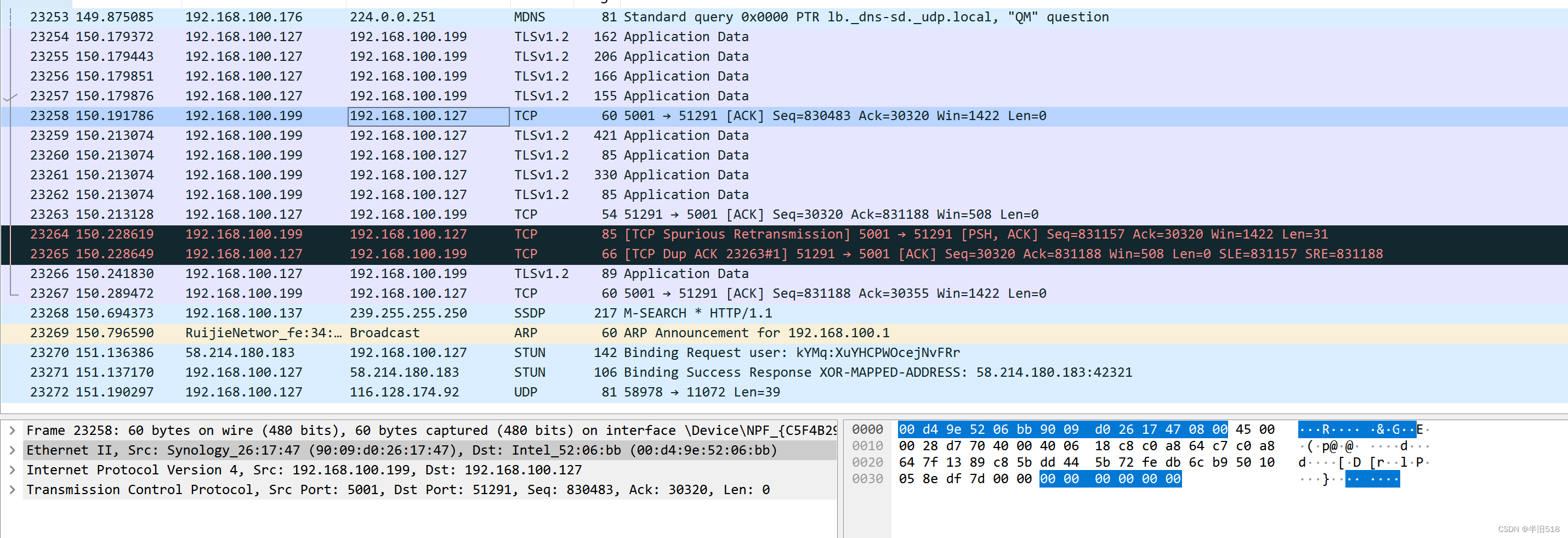Select UDP packet 23272 to 116.128.174.92
Screen dimensions: 1568x538
(784, 393)
